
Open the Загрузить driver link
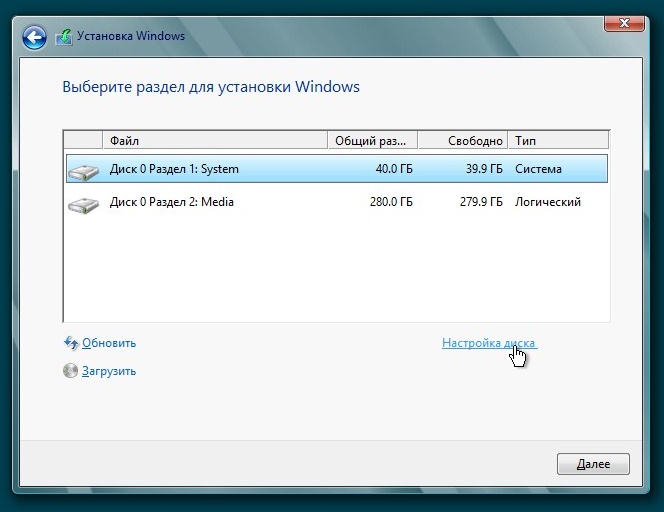tap(109, 371)
